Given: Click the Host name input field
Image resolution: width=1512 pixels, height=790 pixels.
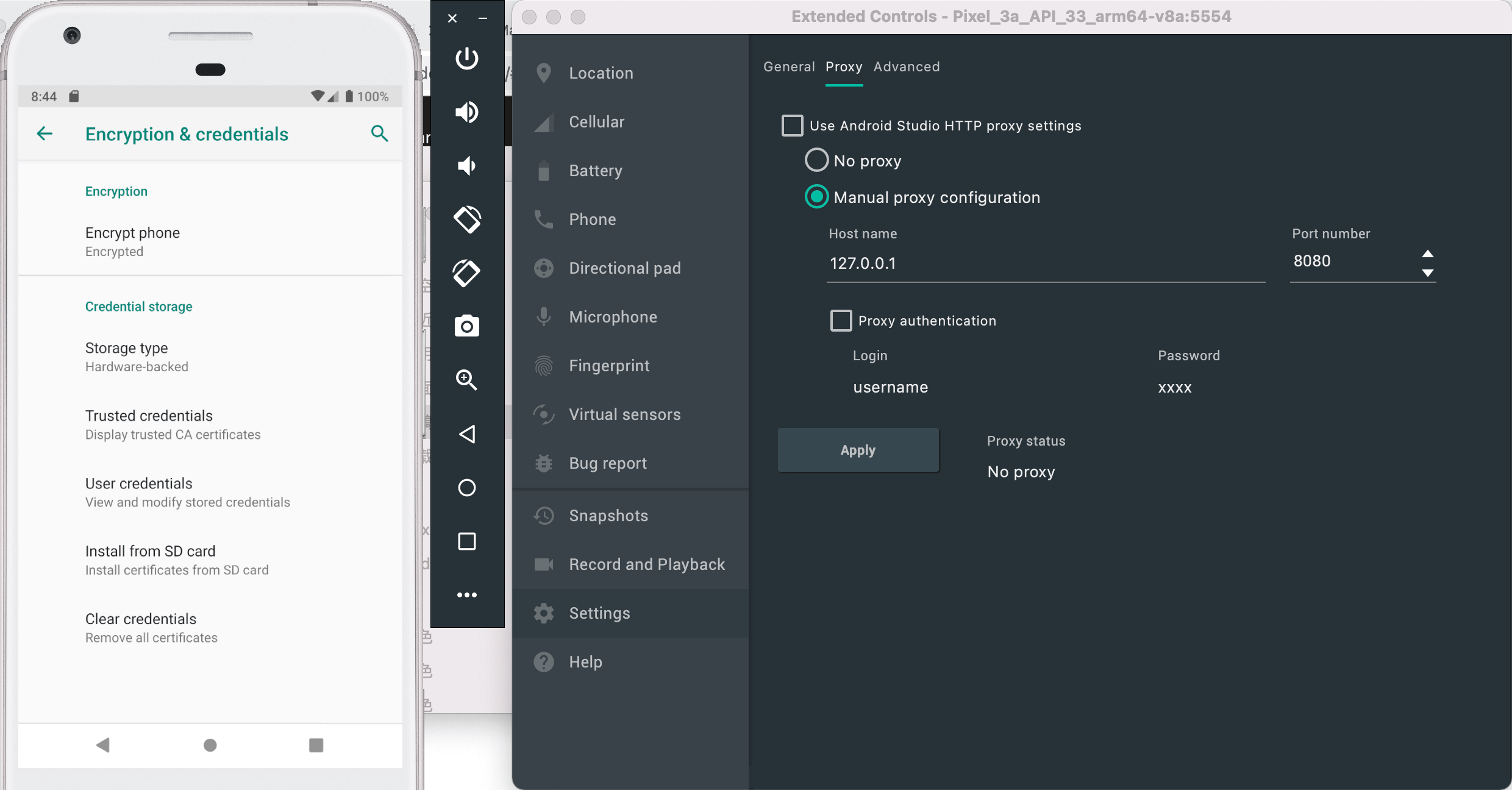Looking at the screenshot, I should (x=1045, y=263).
